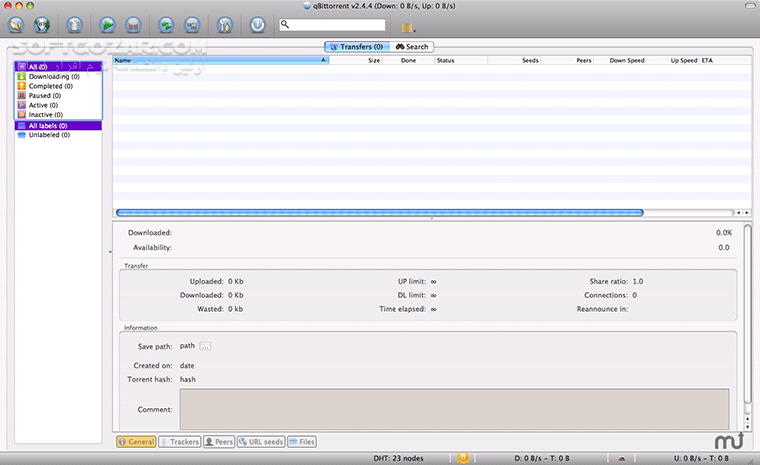This screenshot has width=760, height=465.
Task: Click the Availability 0.0 value
Action: [724, 247]
